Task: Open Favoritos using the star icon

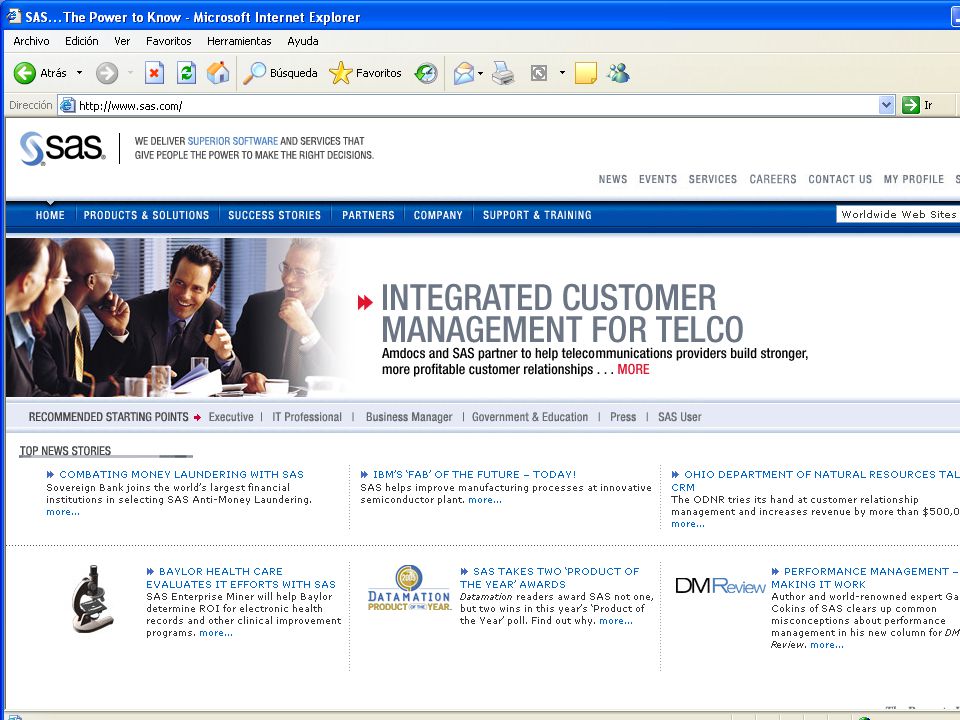Action: [x=340, y=73]
